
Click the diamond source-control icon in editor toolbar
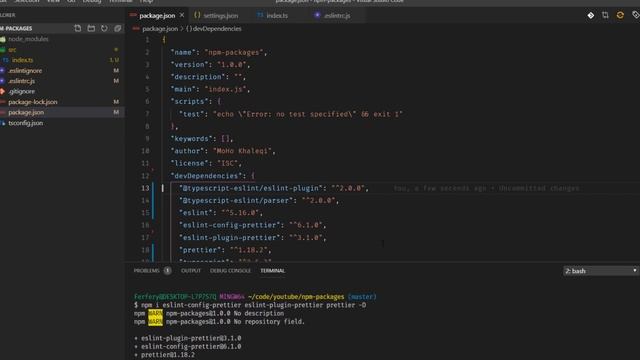(591, 15)
